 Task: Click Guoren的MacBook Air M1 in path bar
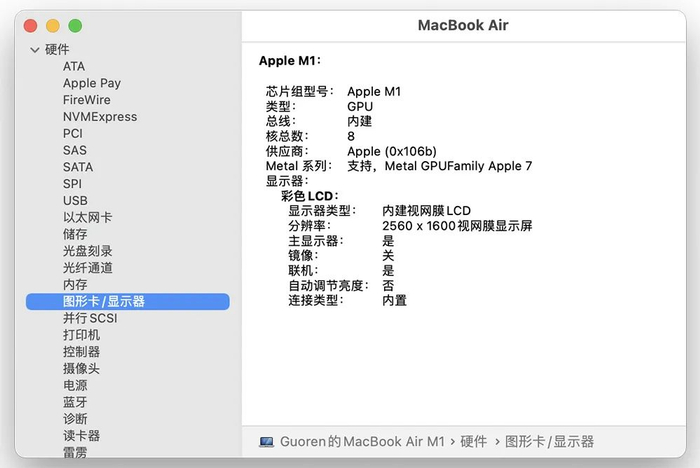pos(362,442)
